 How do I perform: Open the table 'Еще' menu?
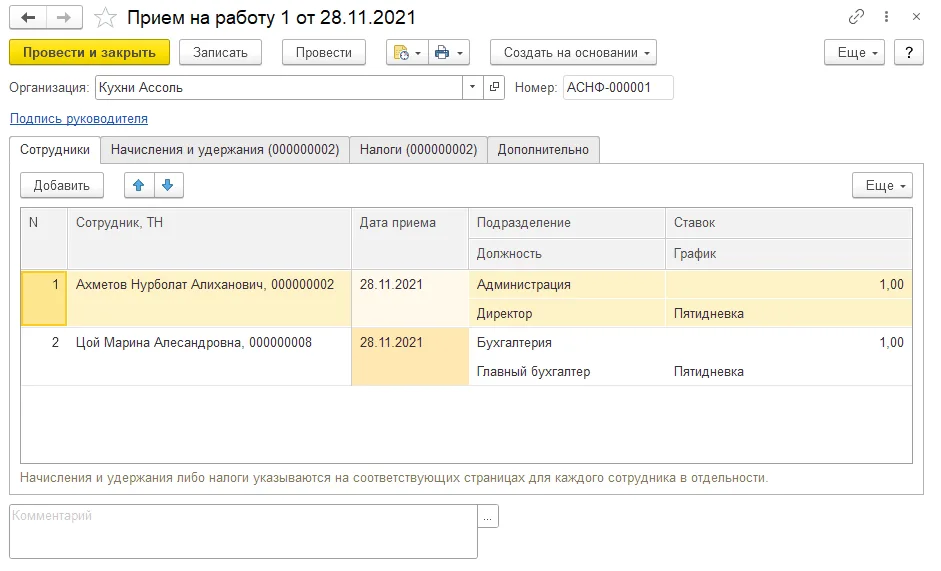882,186
